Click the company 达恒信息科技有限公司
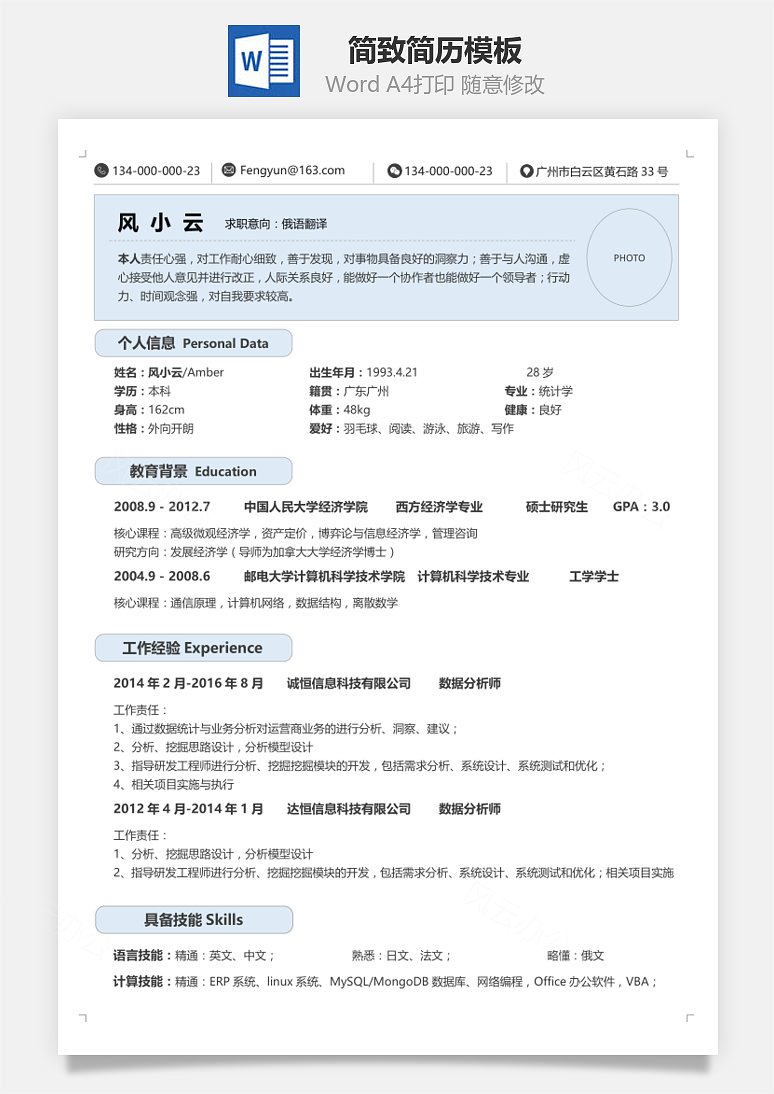This screenshot has width=774, height=1094. 349,809
